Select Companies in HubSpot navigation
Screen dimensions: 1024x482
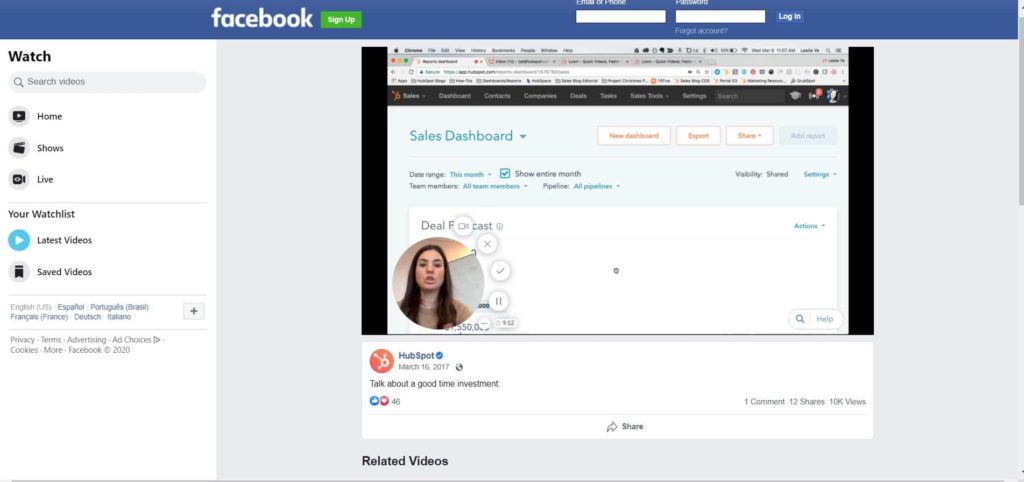click(x=540, y=96)
